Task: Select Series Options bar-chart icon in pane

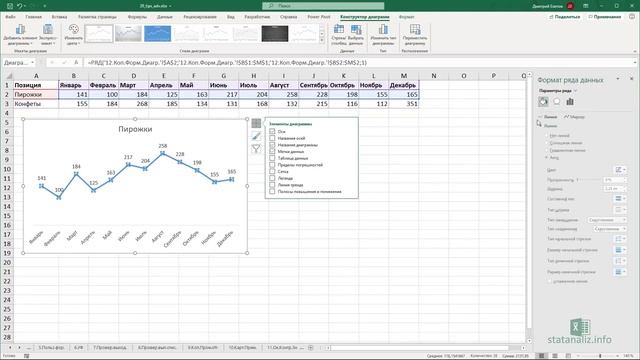Action: click(x=570, y=102)
